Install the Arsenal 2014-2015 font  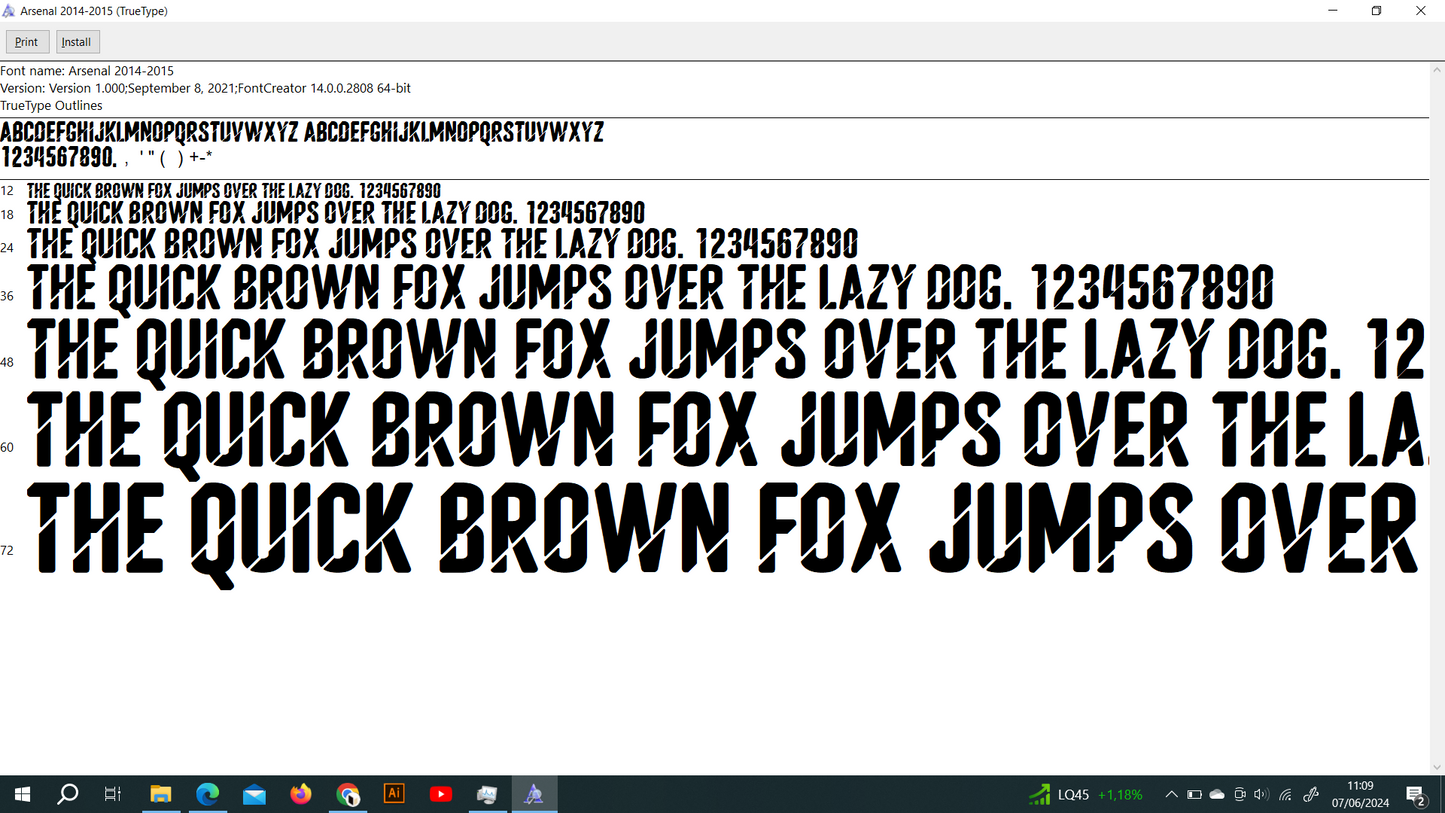(77, 41)
